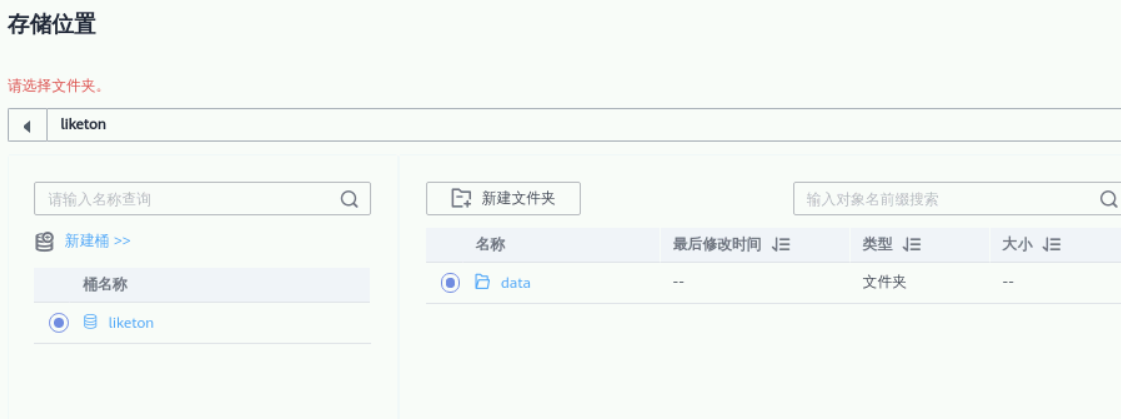
Task: Click the search icon in object prefix box
Action: pos(1108,199)
